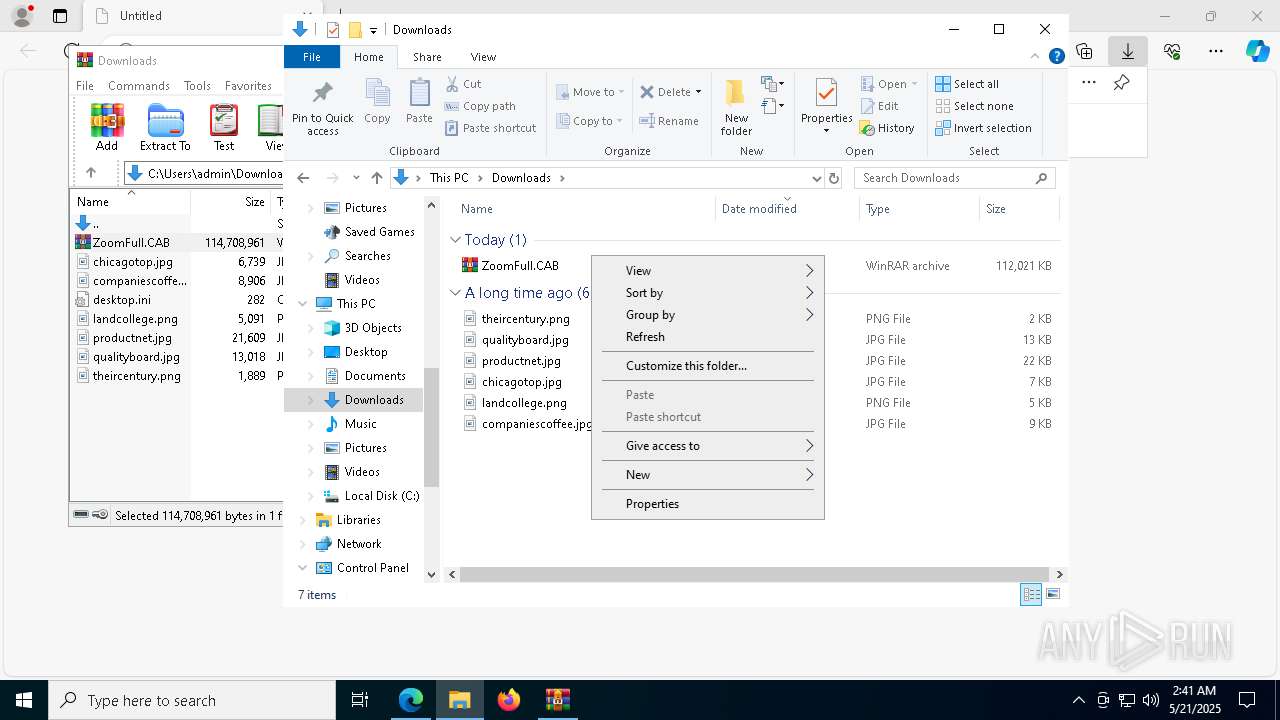This screenshot has height=720, width=1280.
Task: Choose Customize this folder
Action: 708,366
